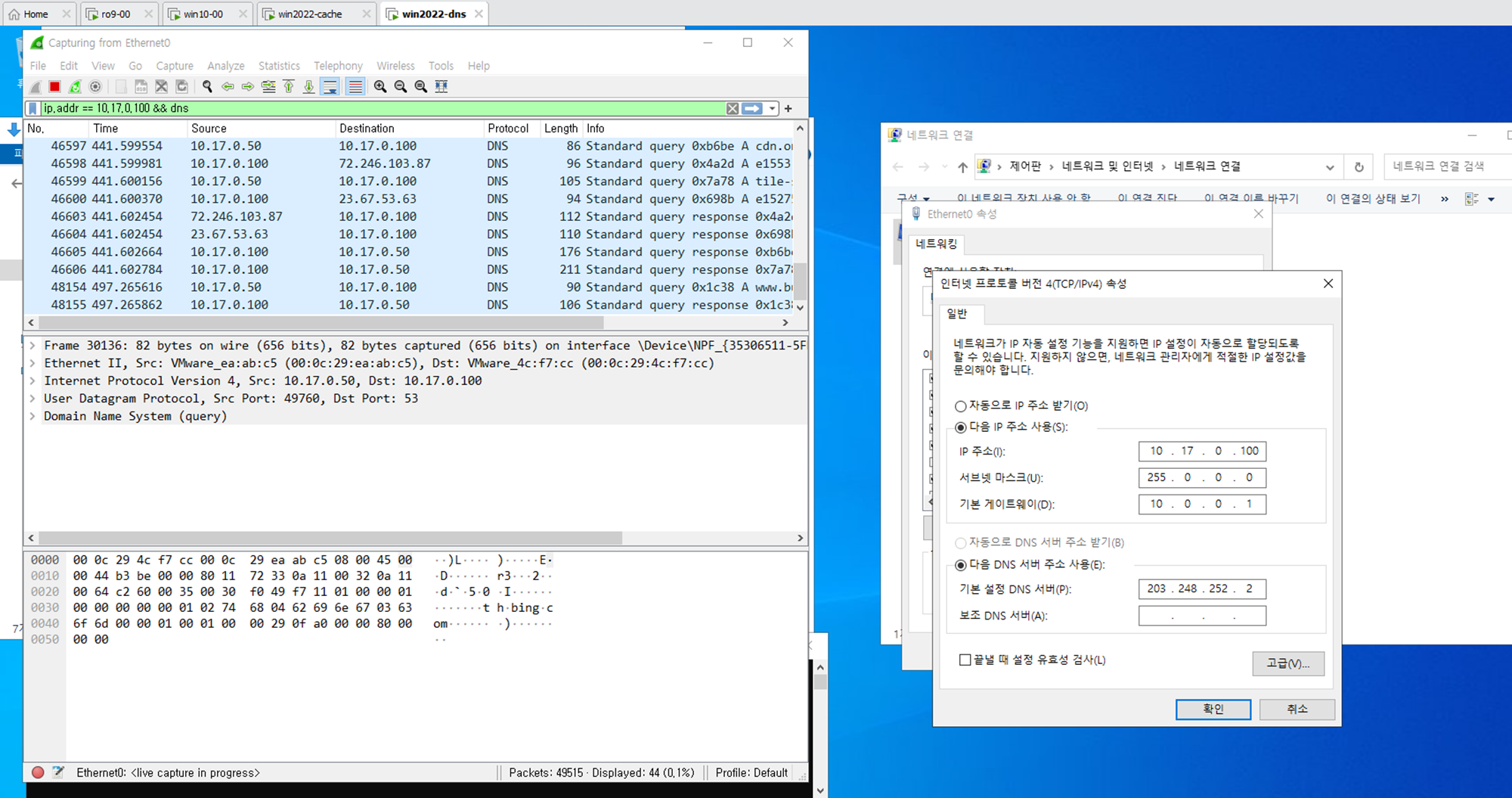Click 네트워크 및 인터넷 breadcrumb
The width and height of the screenshot is (1512, 798).
[x=1108, y=166]
